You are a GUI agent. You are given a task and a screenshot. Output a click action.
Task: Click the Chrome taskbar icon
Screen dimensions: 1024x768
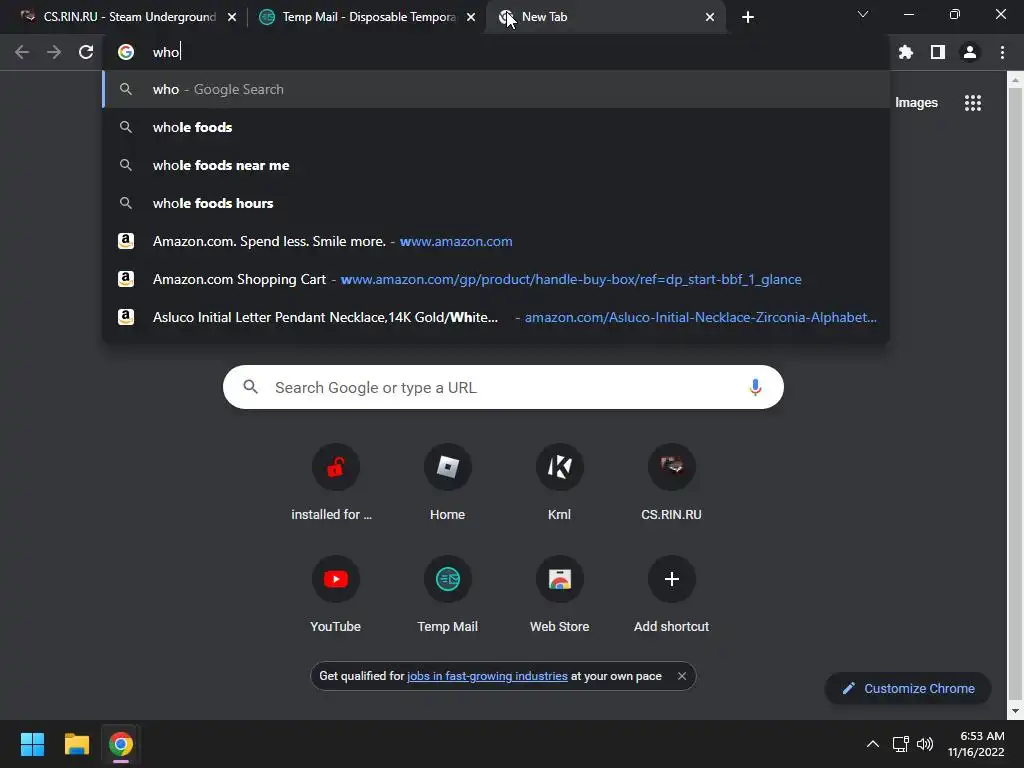pos(121,744)
